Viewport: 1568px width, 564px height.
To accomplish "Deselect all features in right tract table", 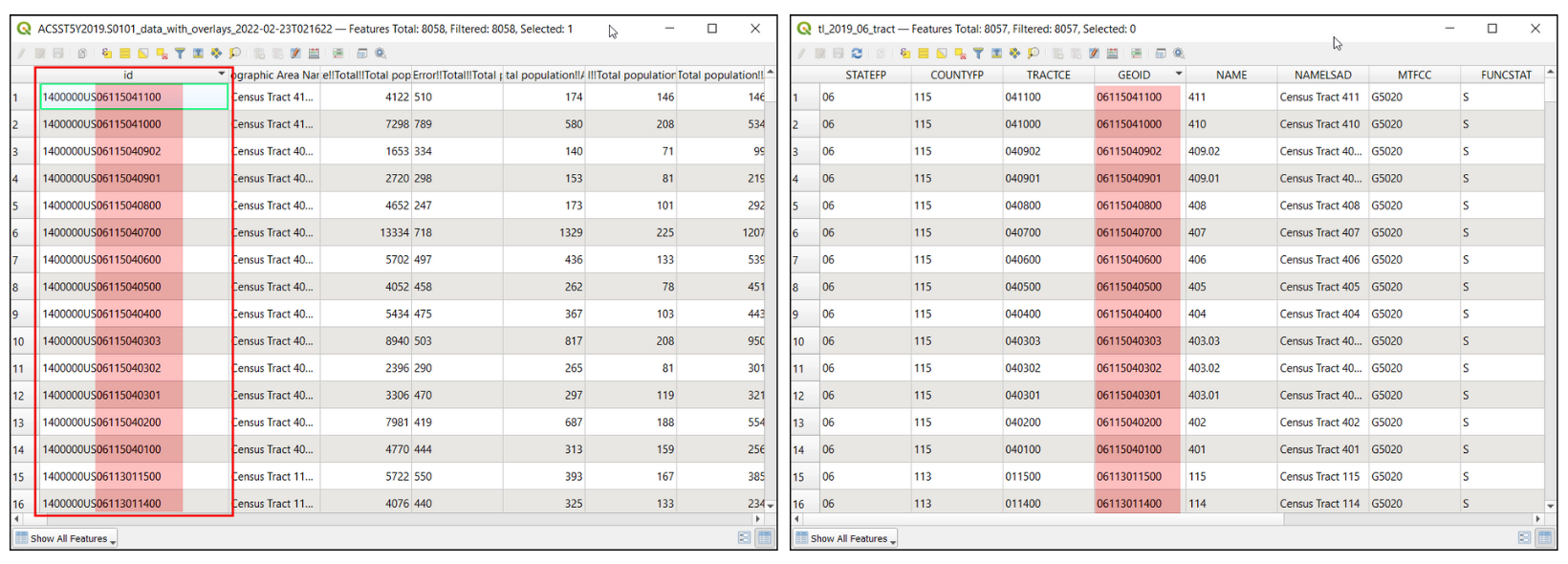I will (960, 54).
